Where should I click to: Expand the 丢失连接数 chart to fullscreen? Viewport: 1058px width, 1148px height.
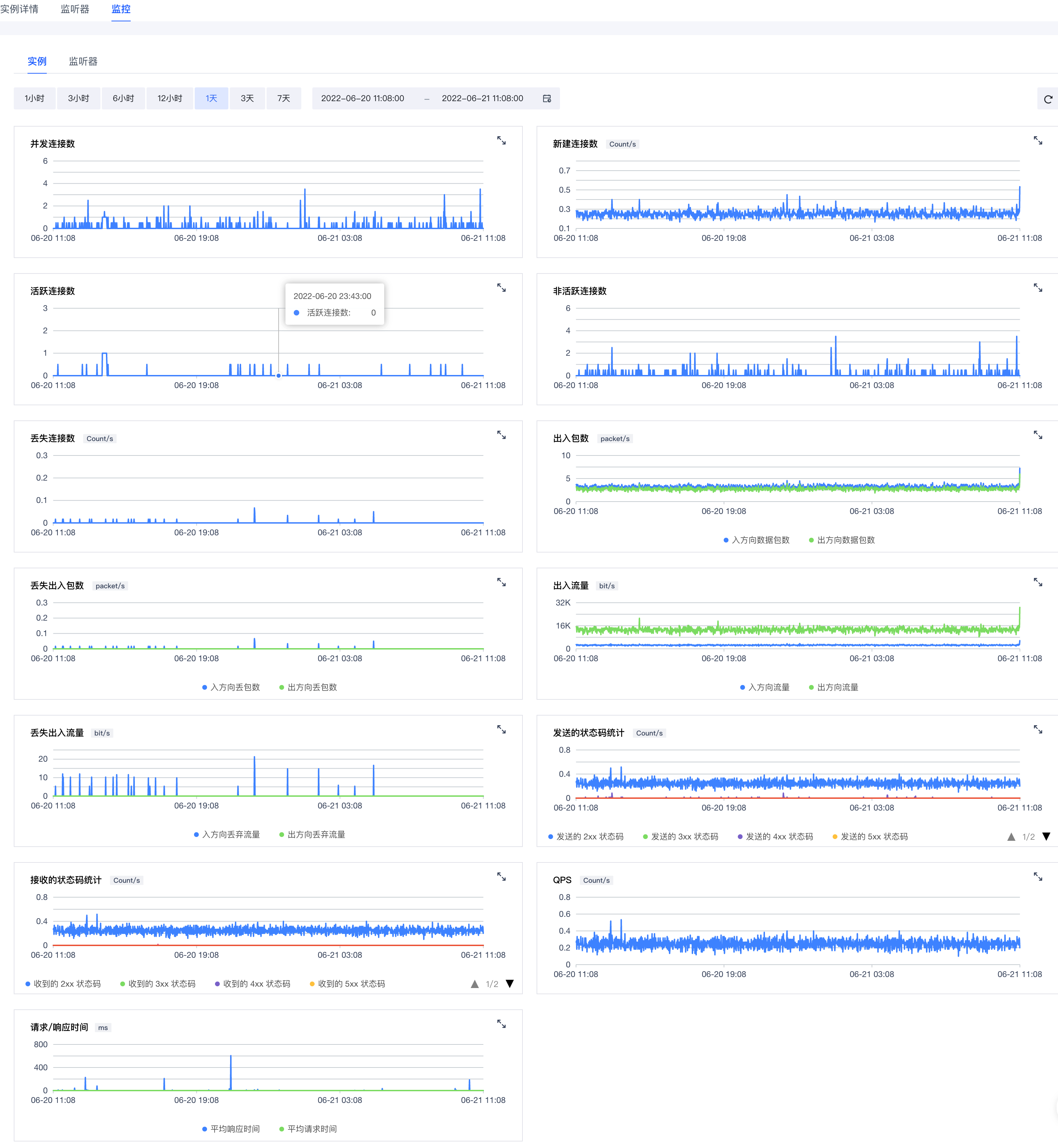coord(501,435)
